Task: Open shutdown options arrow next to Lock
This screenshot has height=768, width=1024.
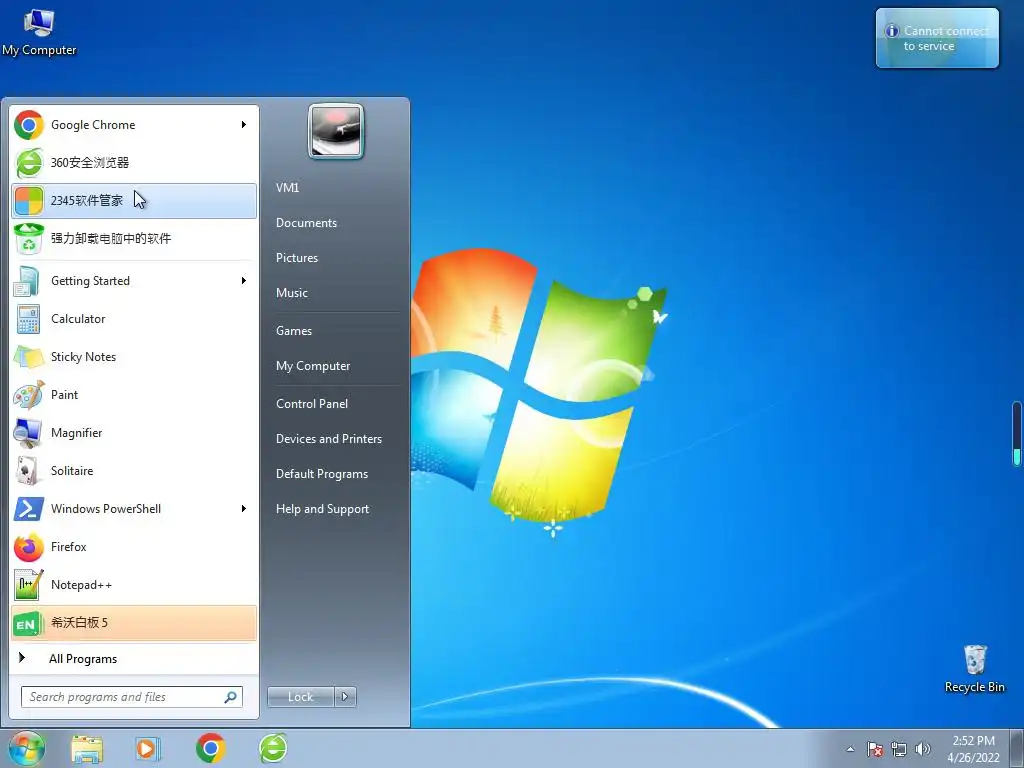Action: (345, 697)
